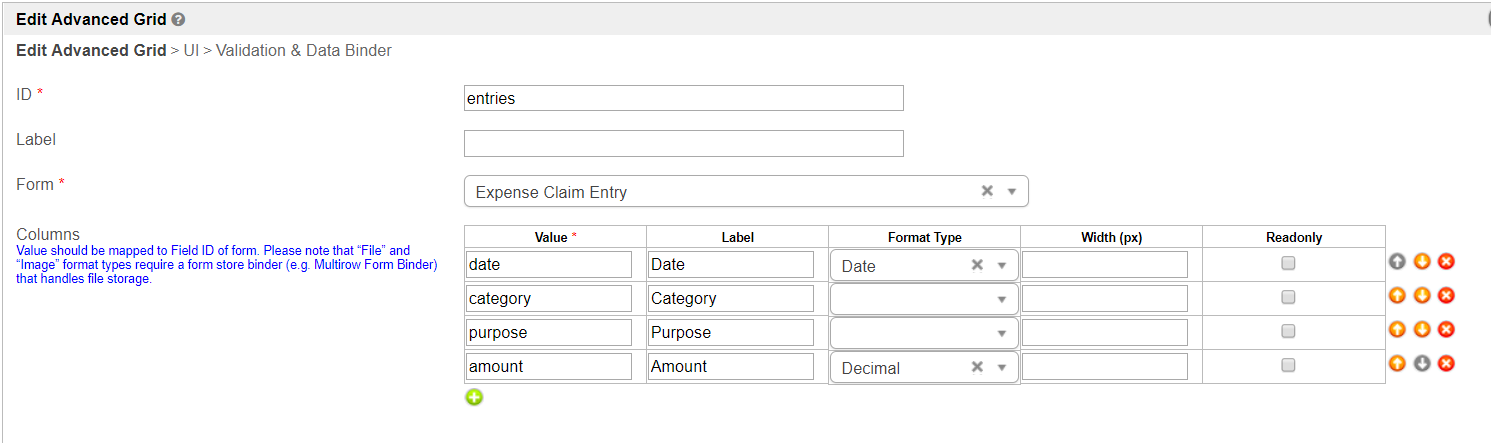Screen dimensions: 1491x443
Task: Click the green add column icon
Action: [474, 397]
